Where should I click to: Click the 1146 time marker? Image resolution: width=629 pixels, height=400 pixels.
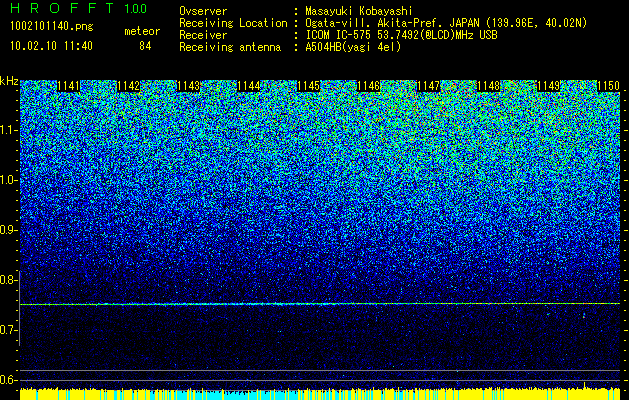point(368,86)
